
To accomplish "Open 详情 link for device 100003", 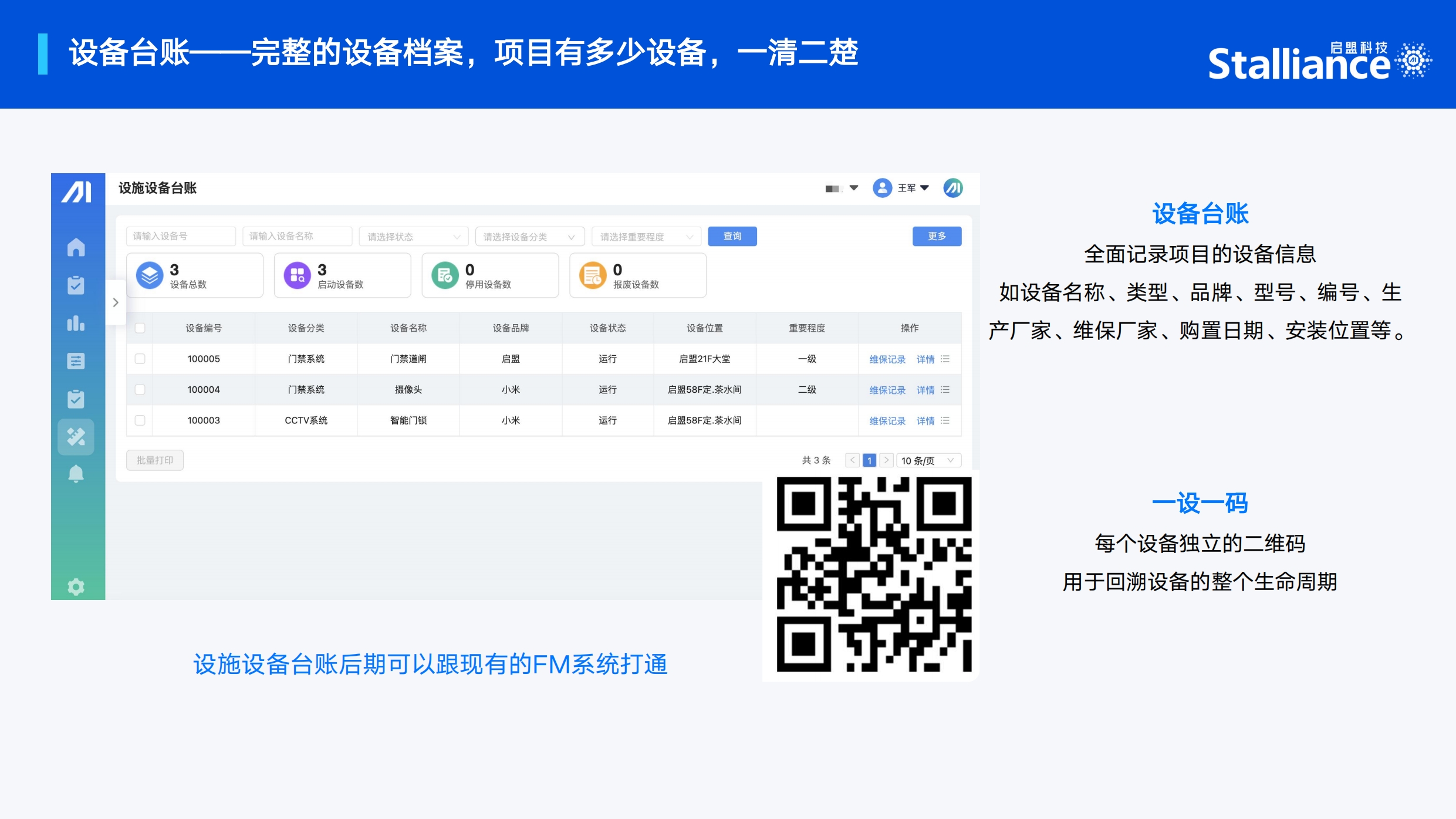I will 925,420.
